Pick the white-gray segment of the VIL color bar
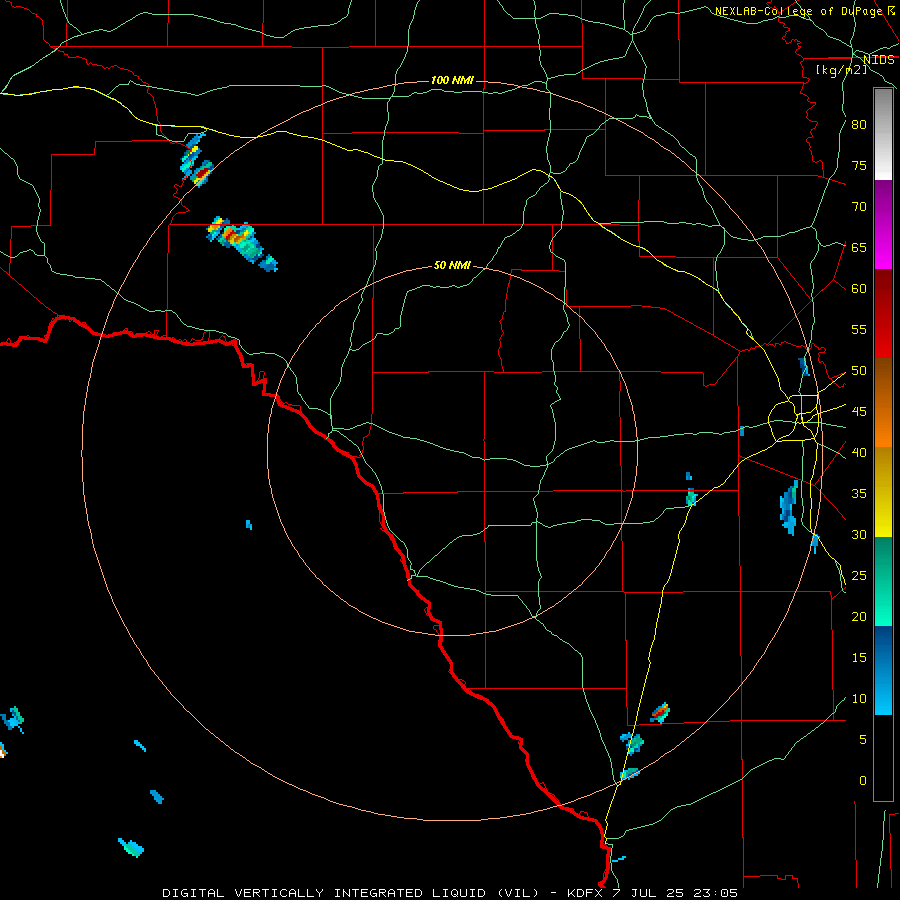This screenshot has height=900, width=900. pos(883,134)
